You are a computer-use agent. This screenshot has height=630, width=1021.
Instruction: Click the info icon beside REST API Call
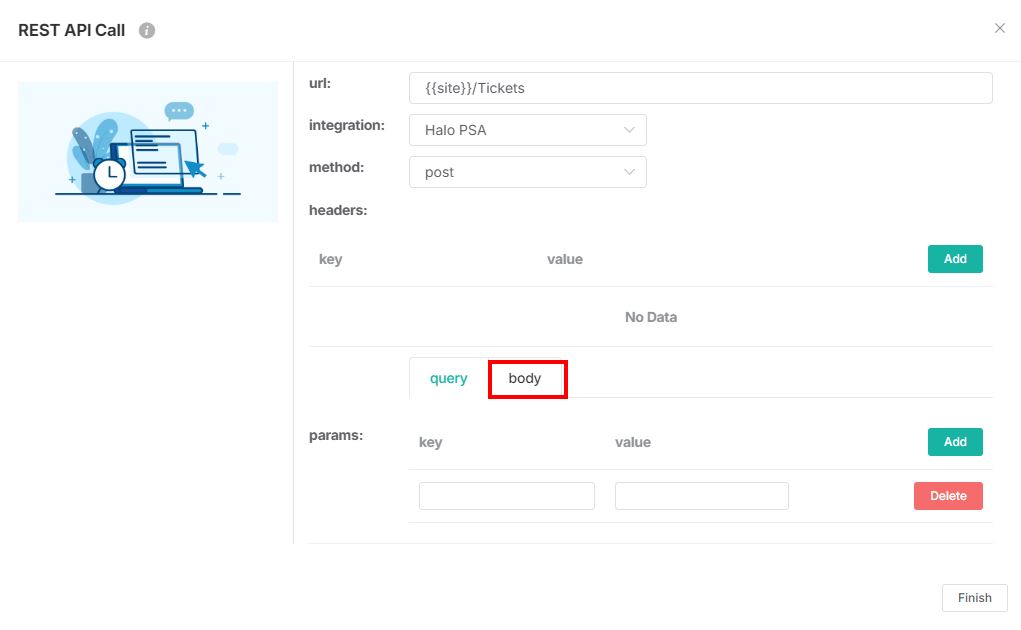coord(147,30)
